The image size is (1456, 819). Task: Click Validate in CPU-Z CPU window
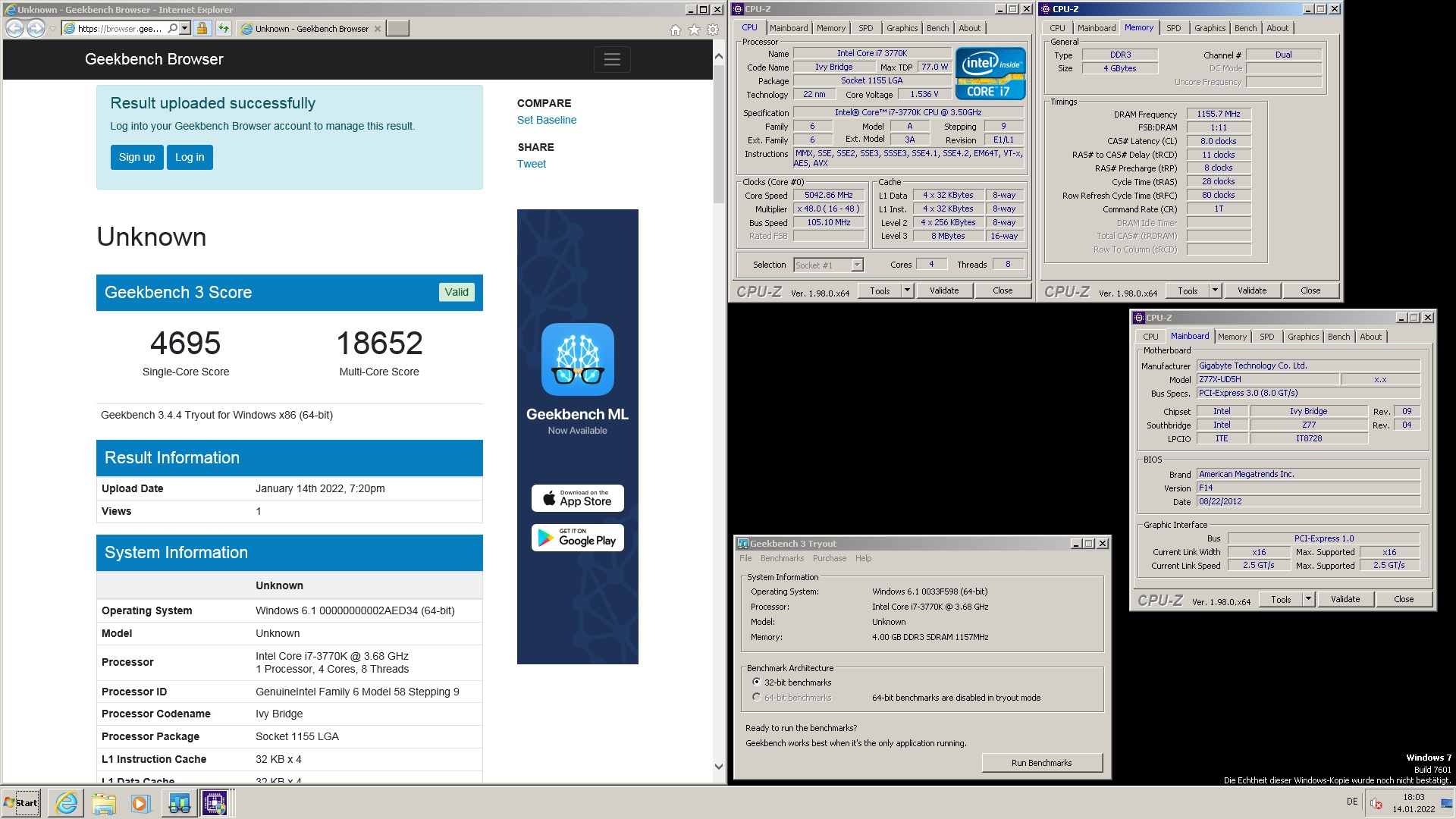tap(944, 290)
